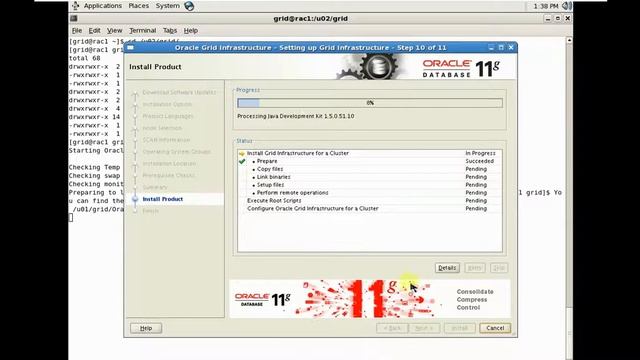Select 'Perform remote operations' status row
Image resolution: width=640 pixels, height=360 pixels.
click(x=370, y=193)
